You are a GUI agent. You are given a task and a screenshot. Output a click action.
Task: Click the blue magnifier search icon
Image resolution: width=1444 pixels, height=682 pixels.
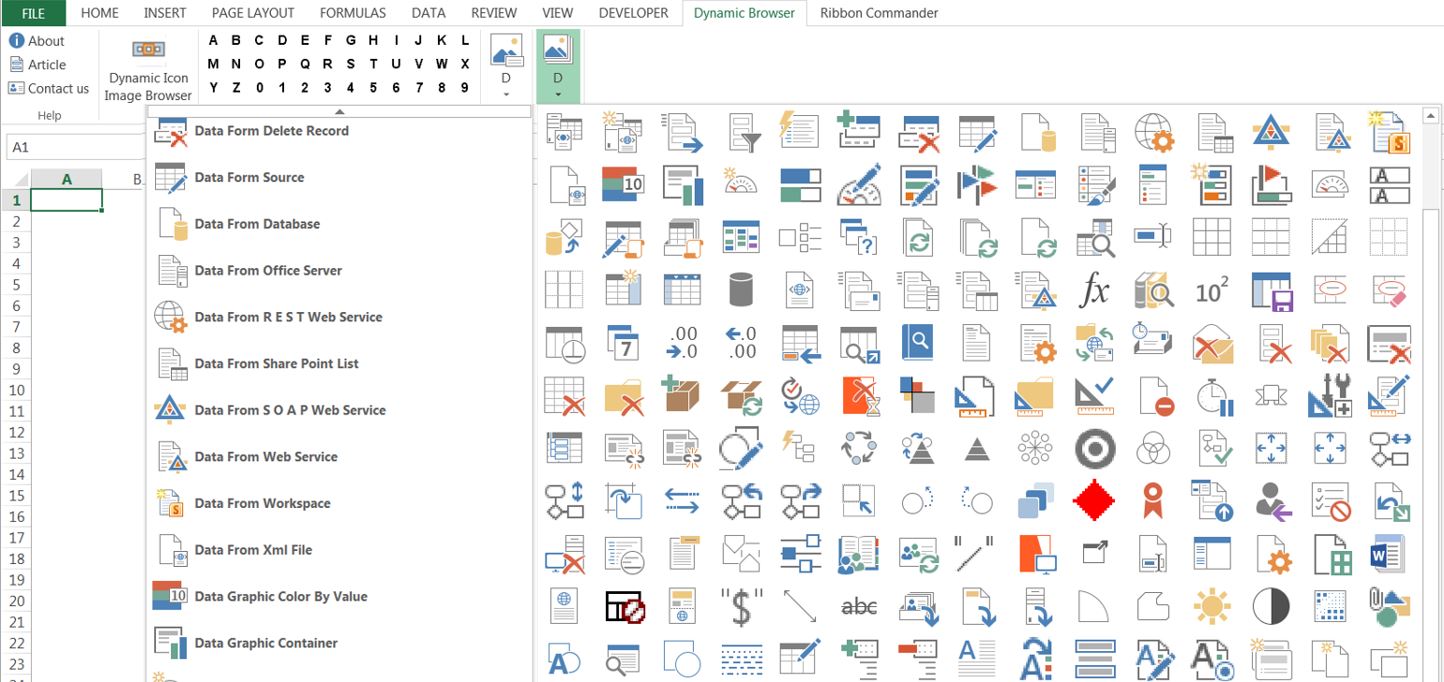tap(917, 343)
